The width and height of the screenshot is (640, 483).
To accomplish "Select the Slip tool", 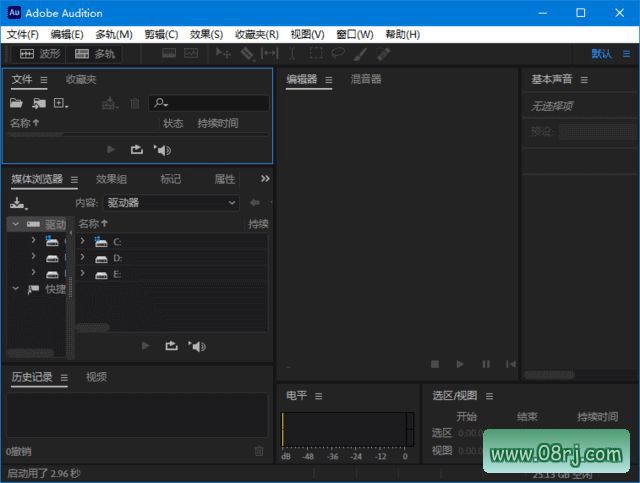I will [x=269, y=53].
